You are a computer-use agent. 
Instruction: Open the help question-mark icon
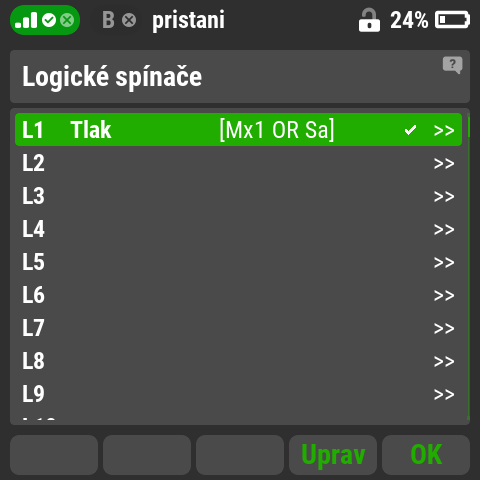[x=452, y=65]
